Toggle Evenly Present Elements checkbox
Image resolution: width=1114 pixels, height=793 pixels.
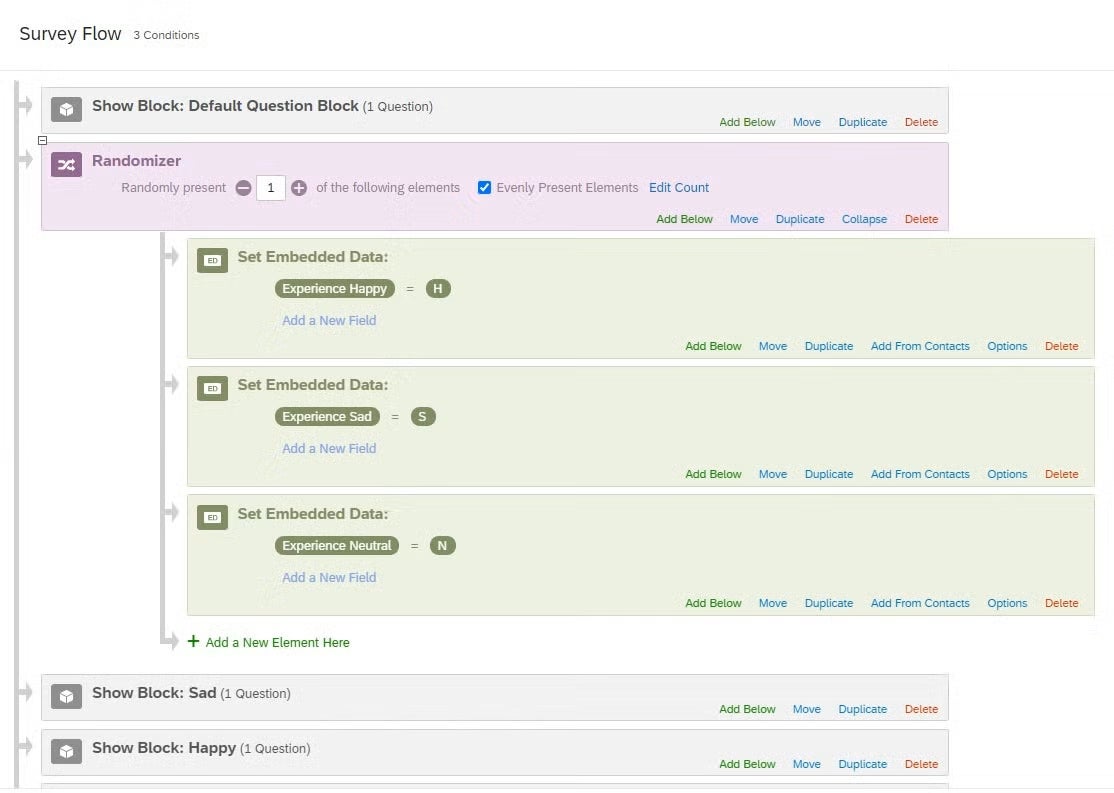click(x=485, y=188)
